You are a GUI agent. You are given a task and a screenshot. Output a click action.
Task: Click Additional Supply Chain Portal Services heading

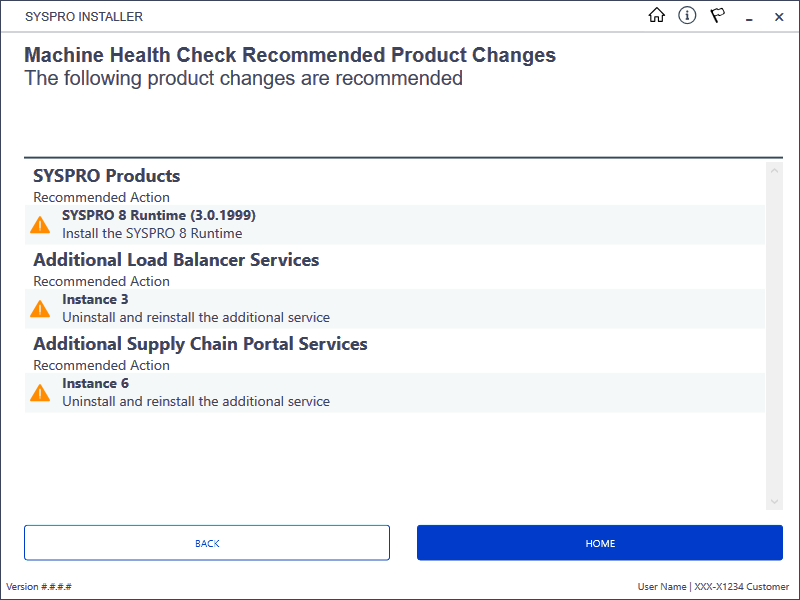(x=200, y=344)
